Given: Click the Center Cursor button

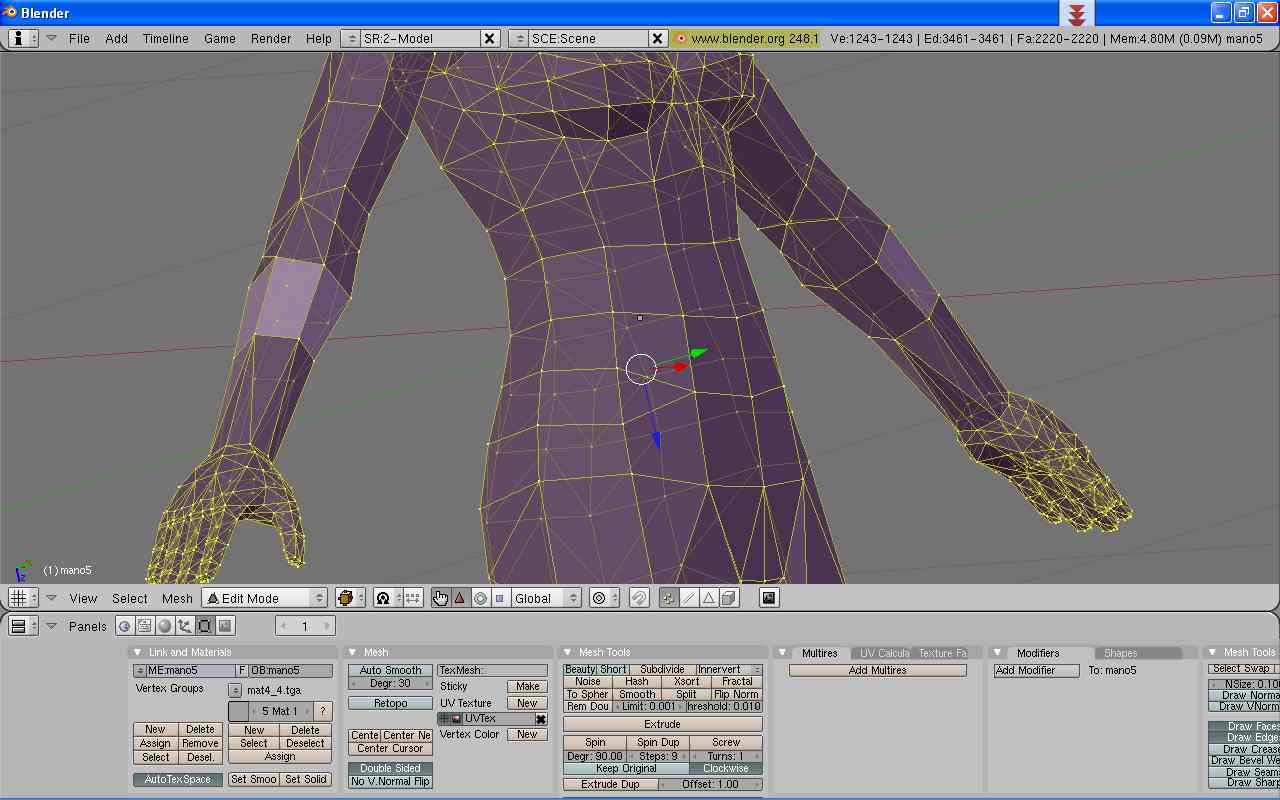Looking at the screenshot, I should click(x=390, y=748).
